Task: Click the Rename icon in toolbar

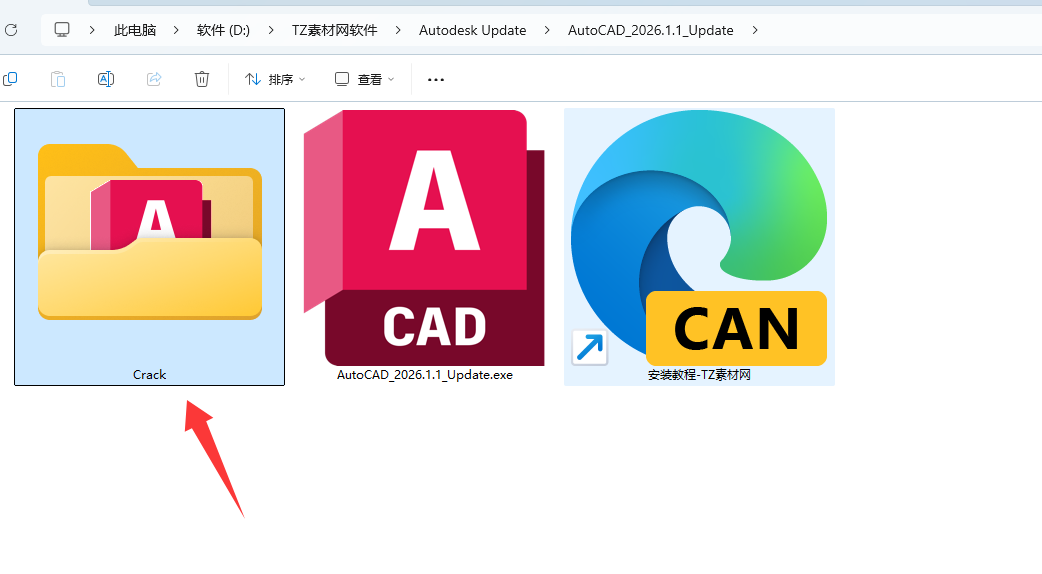Action: 106,79
